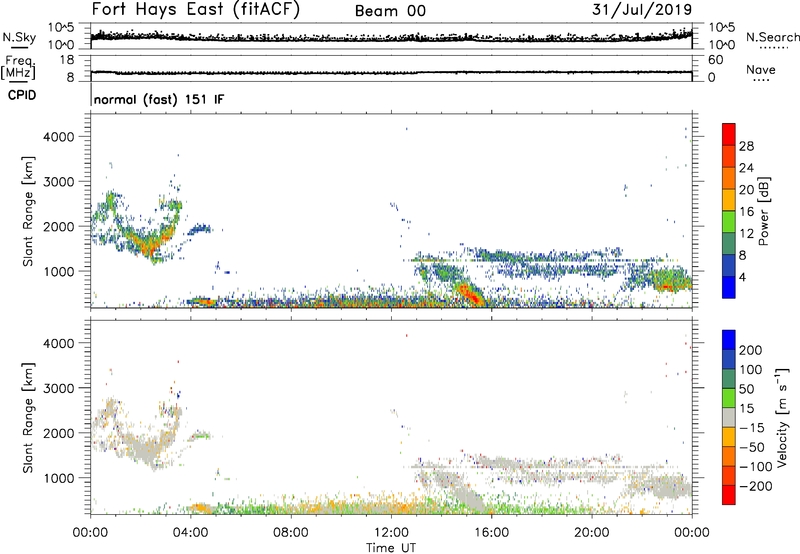Image resolution: width=800 pixels, height=554 pixels.
Task: Click the 'N.Sky' legend label
Action: pos(19,37)
